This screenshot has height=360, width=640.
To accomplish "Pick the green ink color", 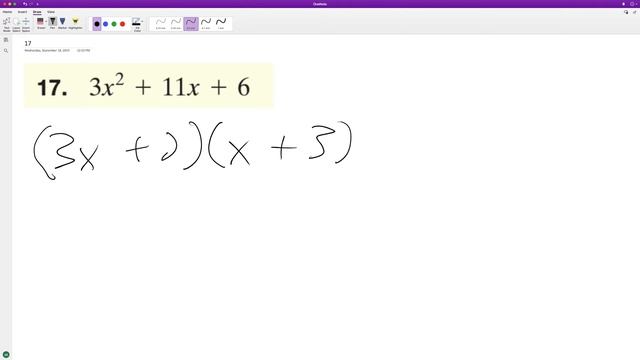I will click(x=114, y=24).
